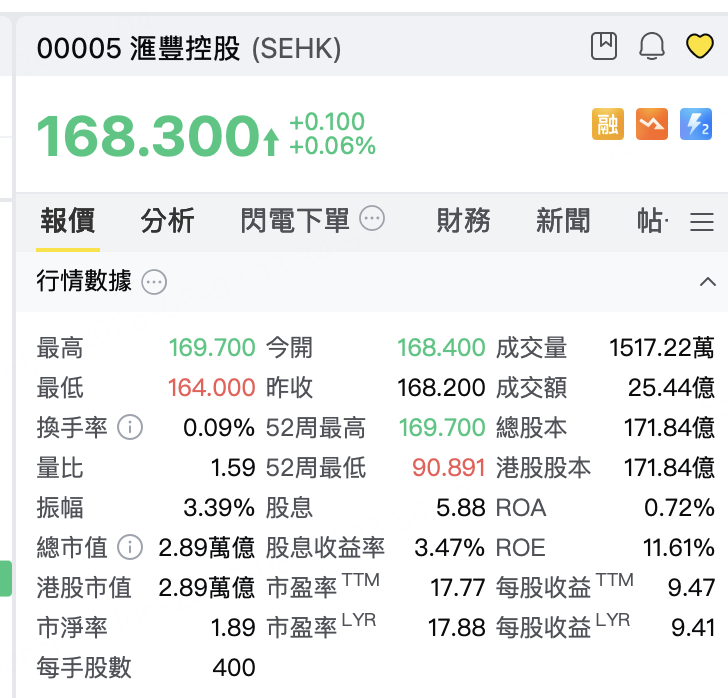Click the 最高 value 169.700
Screen dimensions: 728x698
pyautogui.click(x=212, y=347)
